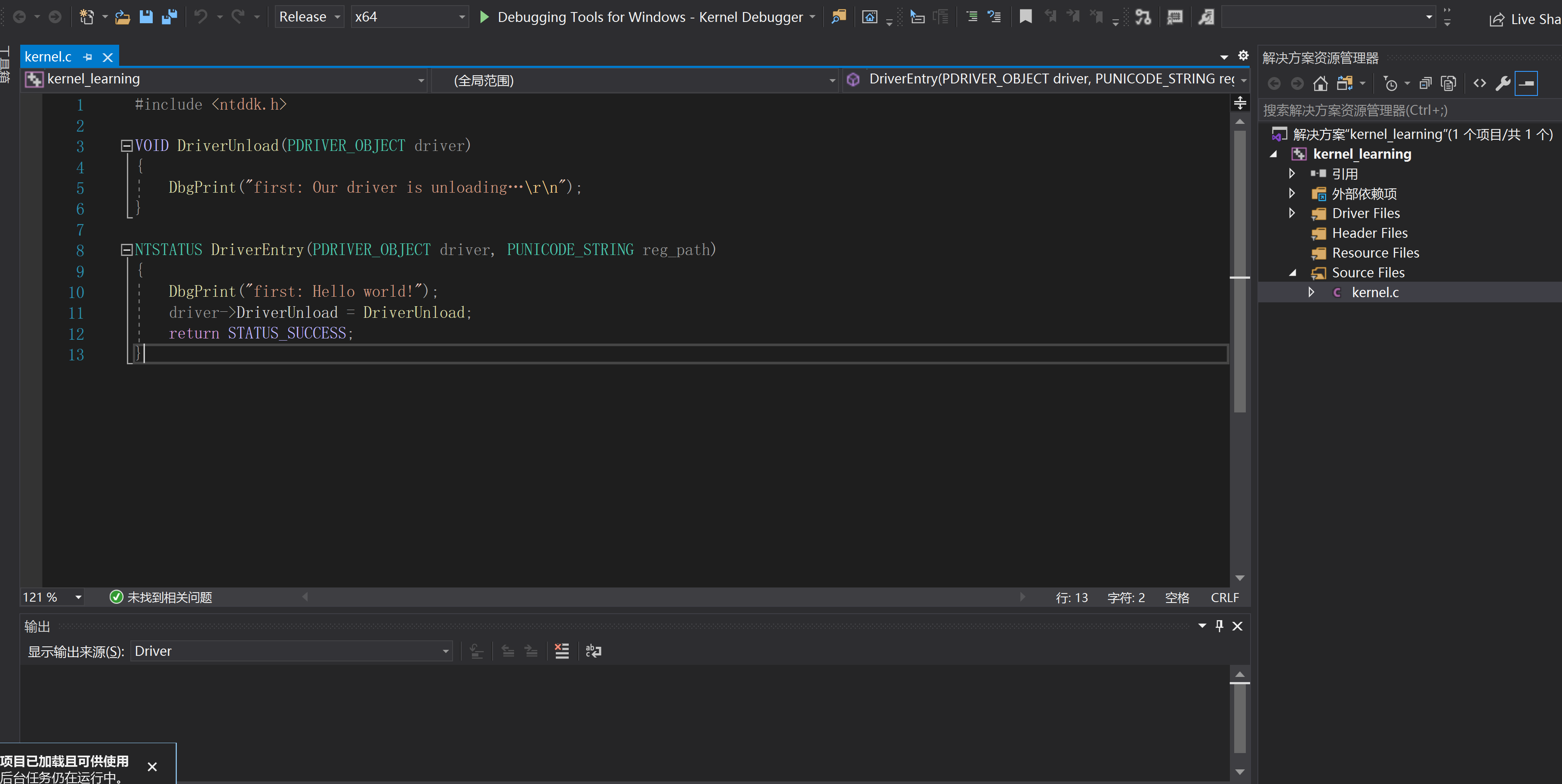The height and width of the screenshot is (784, 1562).
Task: Expand the Driver Files folder
Action: (x=1292, y=213)
